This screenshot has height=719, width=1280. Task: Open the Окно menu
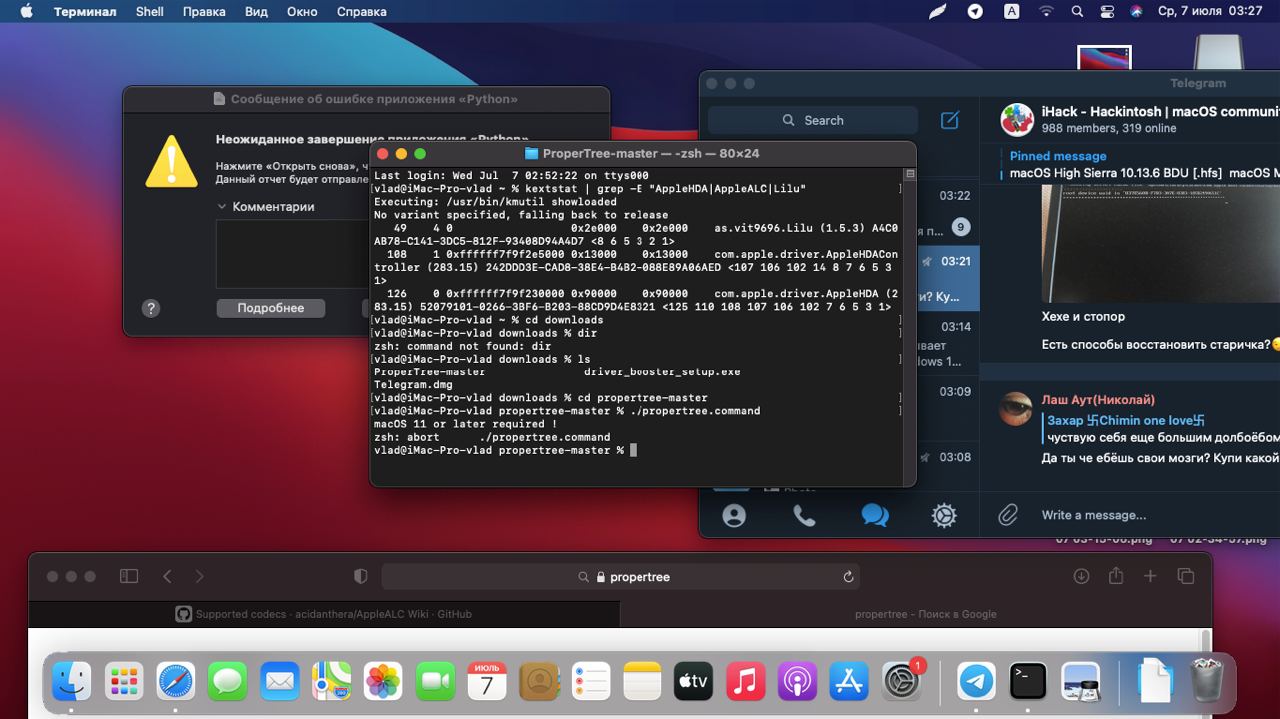pos(302,12)
